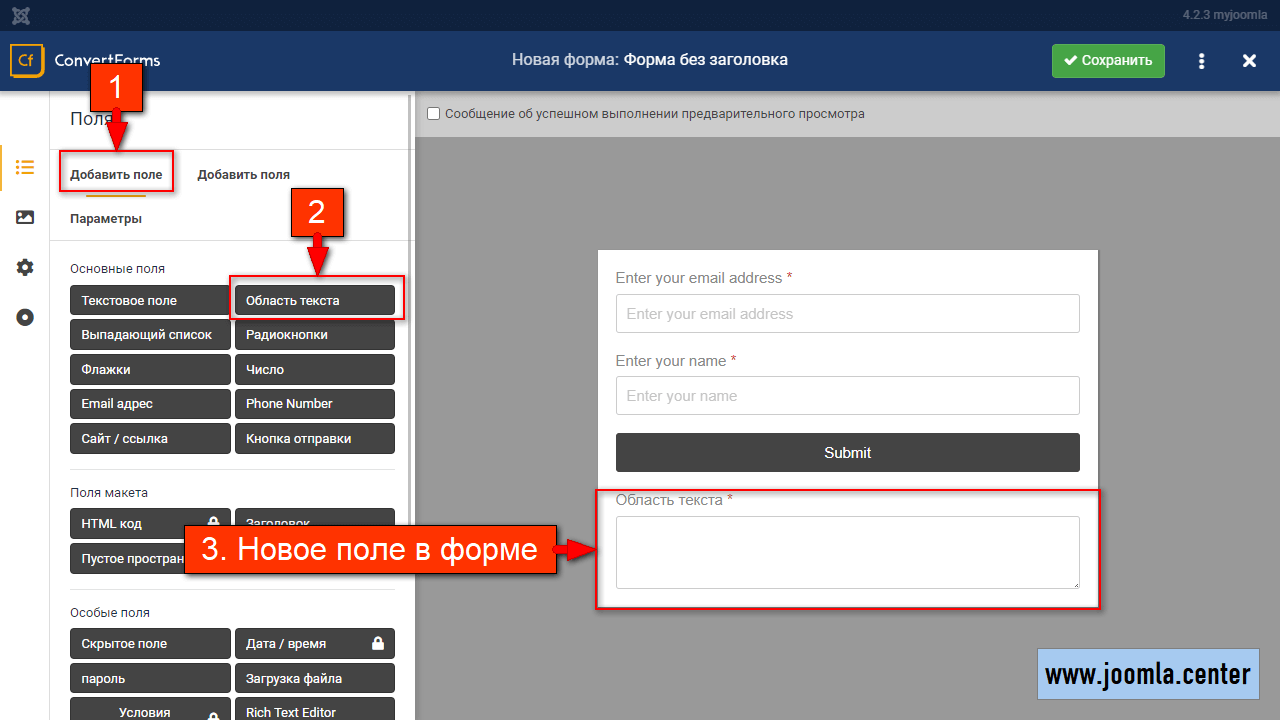
Task: Switch to the Добавить поле tab
Action: click(116, 174)
